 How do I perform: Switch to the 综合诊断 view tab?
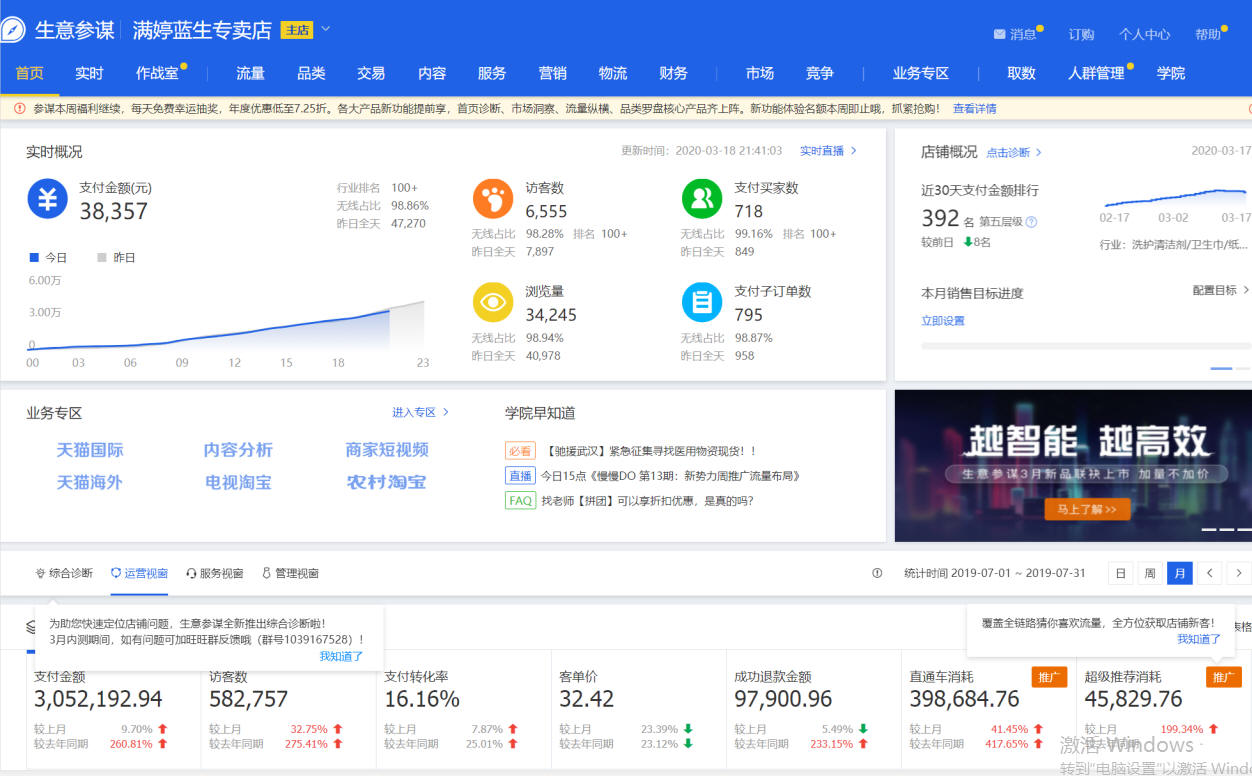64,573
